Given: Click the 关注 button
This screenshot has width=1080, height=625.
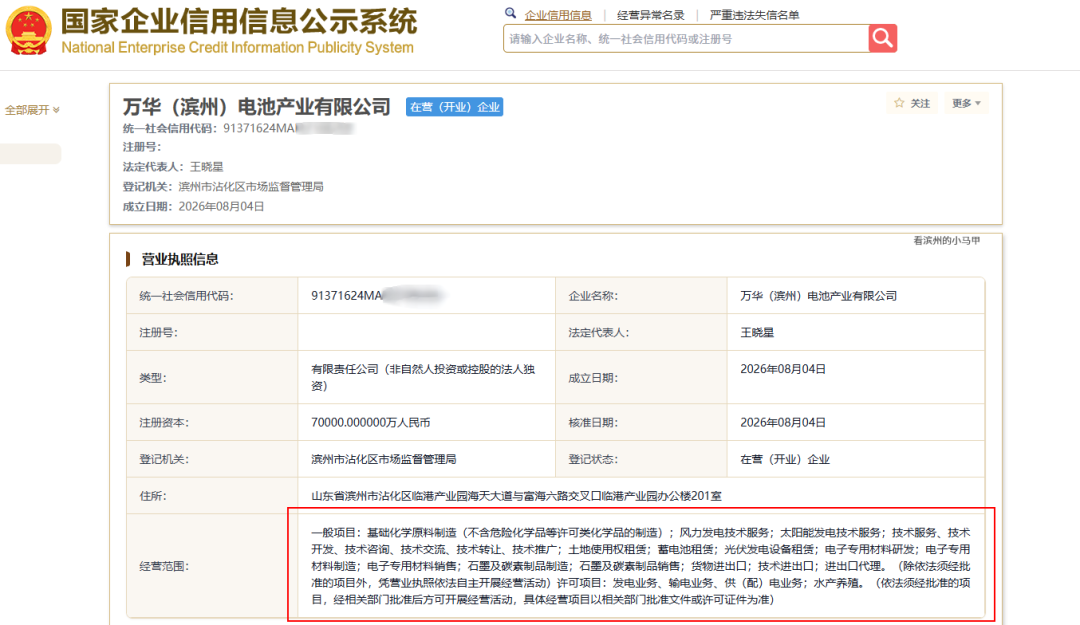Looking at the screenshot, I should tap(912, 103).
